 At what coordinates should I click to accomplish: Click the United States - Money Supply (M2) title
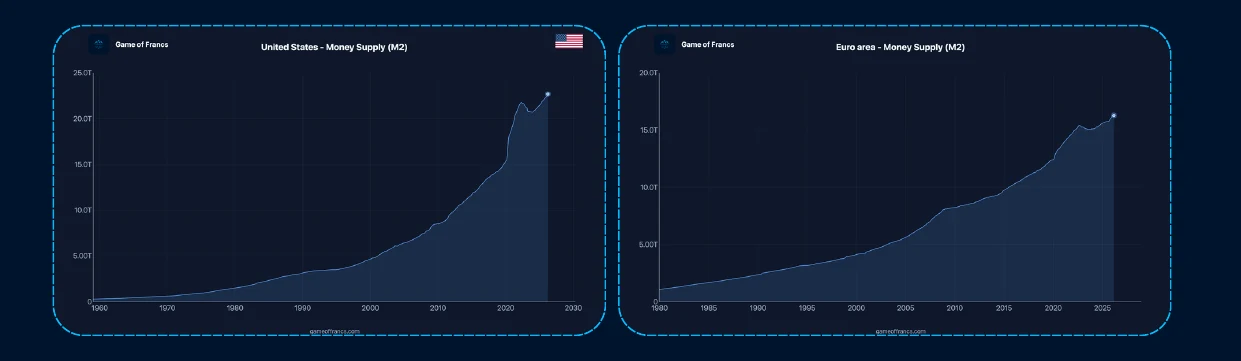pyautogui.click(x=334, y=47)
